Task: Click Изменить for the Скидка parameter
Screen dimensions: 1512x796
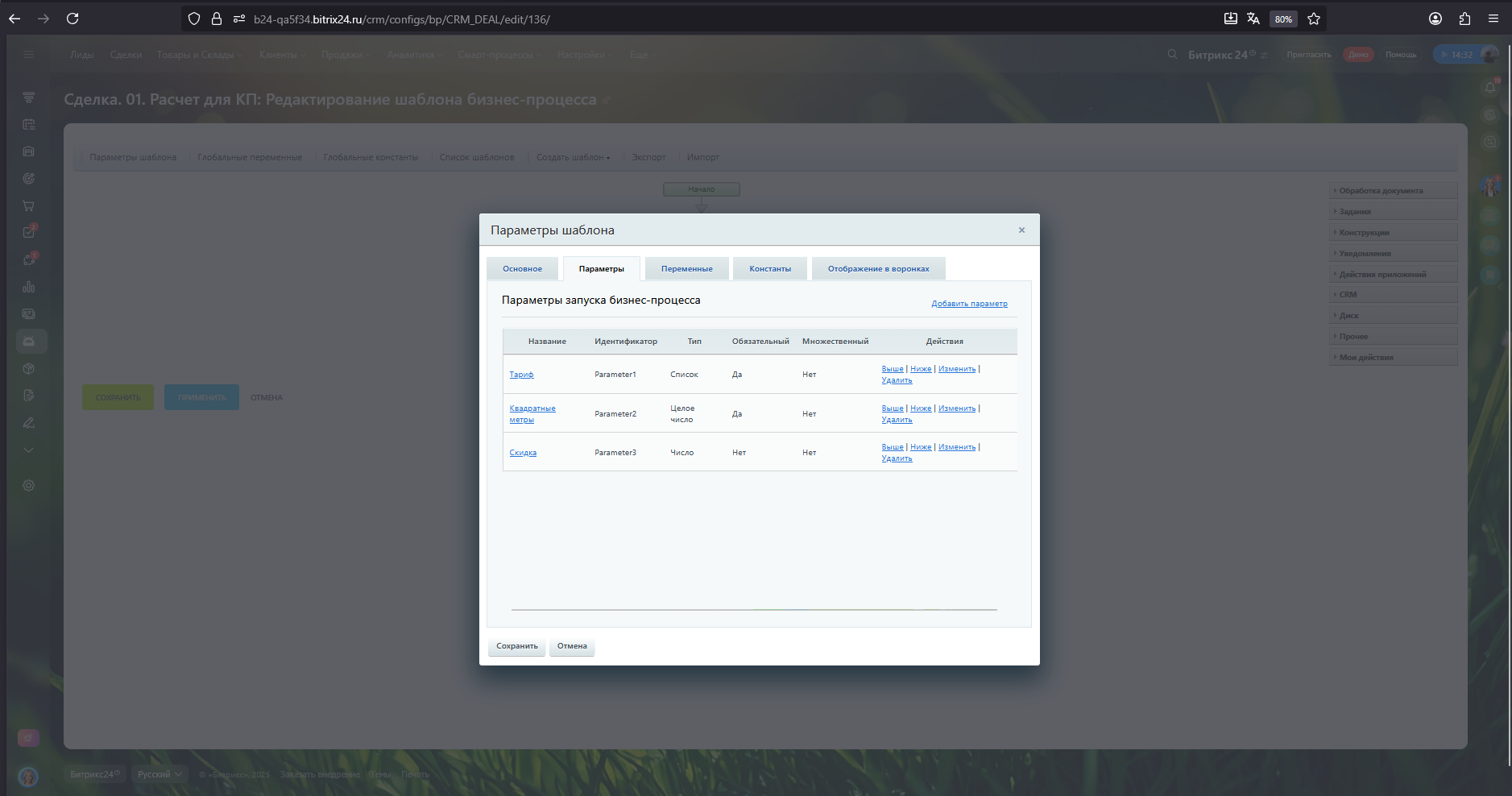Action: tap(957, 447)
